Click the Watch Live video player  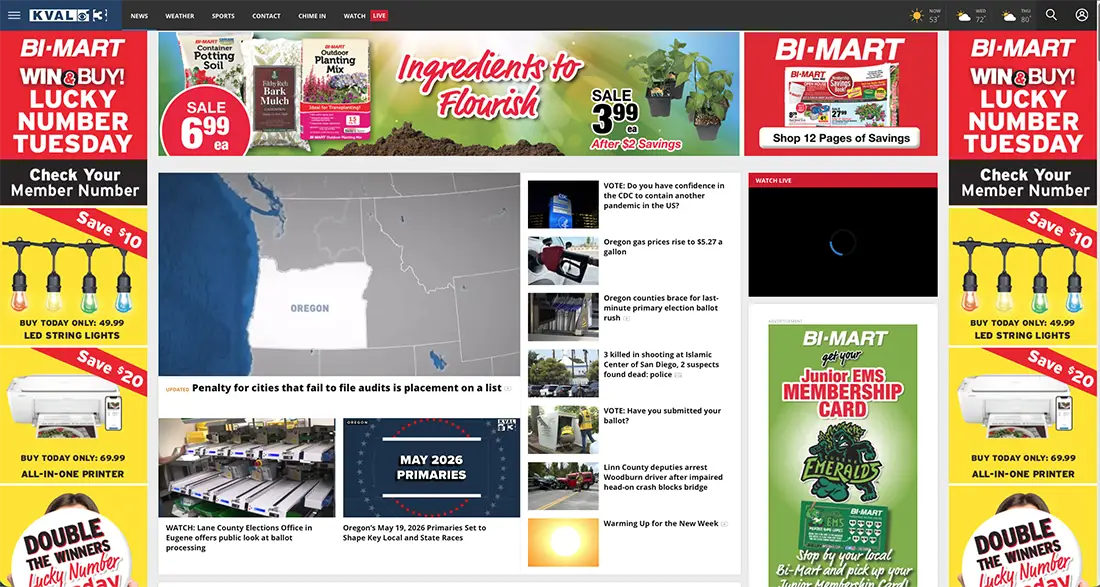(x=843, y=242)
